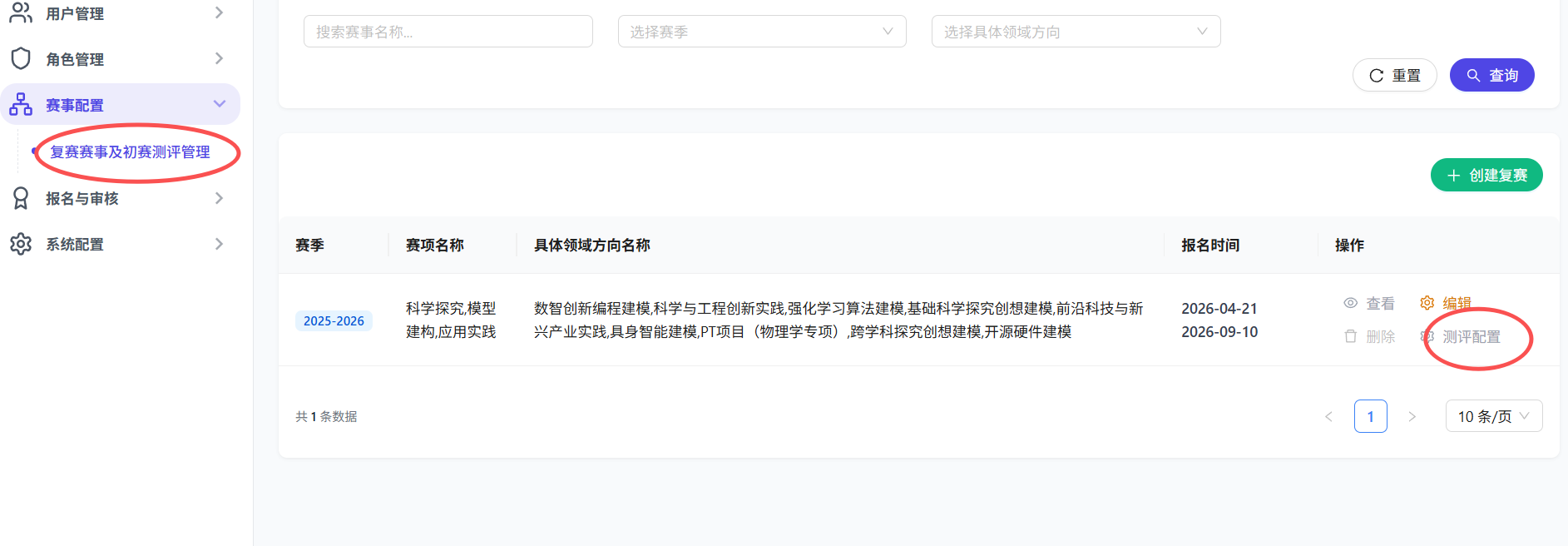Click the 报名与审核 badge icon
Image resolution: width=1568 pixels, height=546 pixels.
click(x=21, y=198)
